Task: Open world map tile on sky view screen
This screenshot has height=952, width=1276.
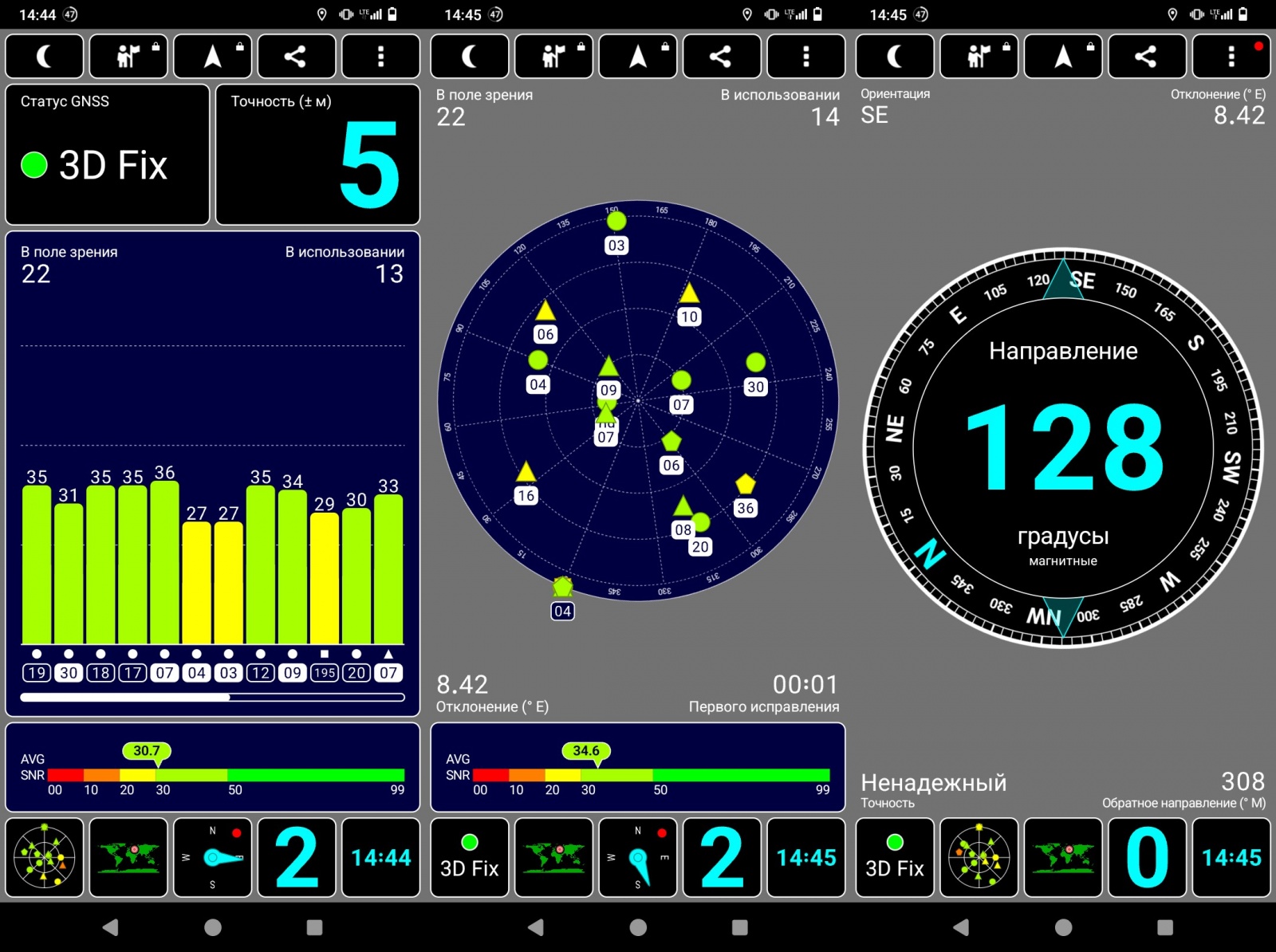Action: click(553, 857)
